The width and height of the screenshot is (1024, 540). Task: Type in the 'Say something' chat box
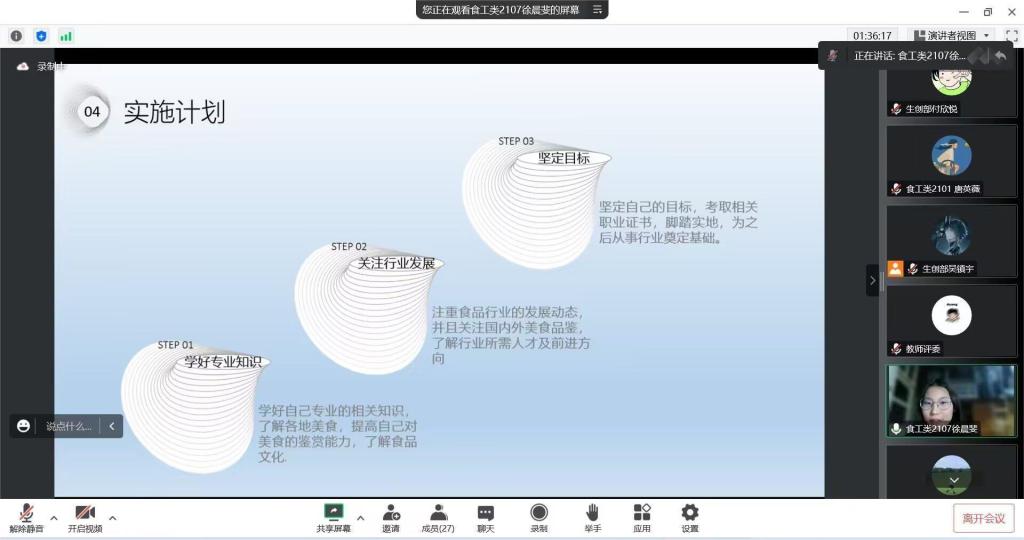(x=68, y=426)
